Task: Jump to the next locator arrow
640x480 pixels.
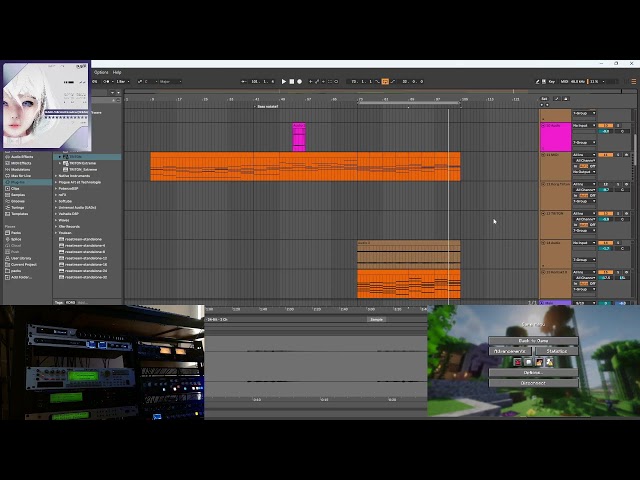Action: tap(547, 105)
